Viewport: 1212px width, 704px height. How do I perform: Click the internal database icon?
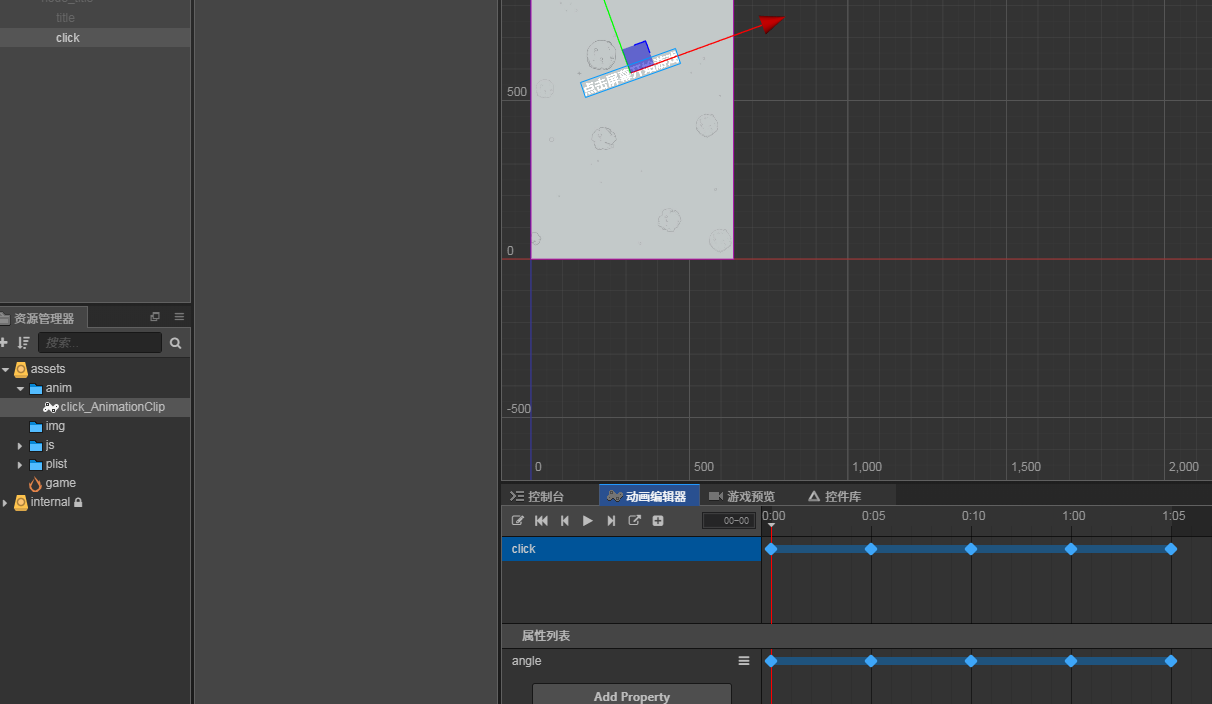pos(21,502)
